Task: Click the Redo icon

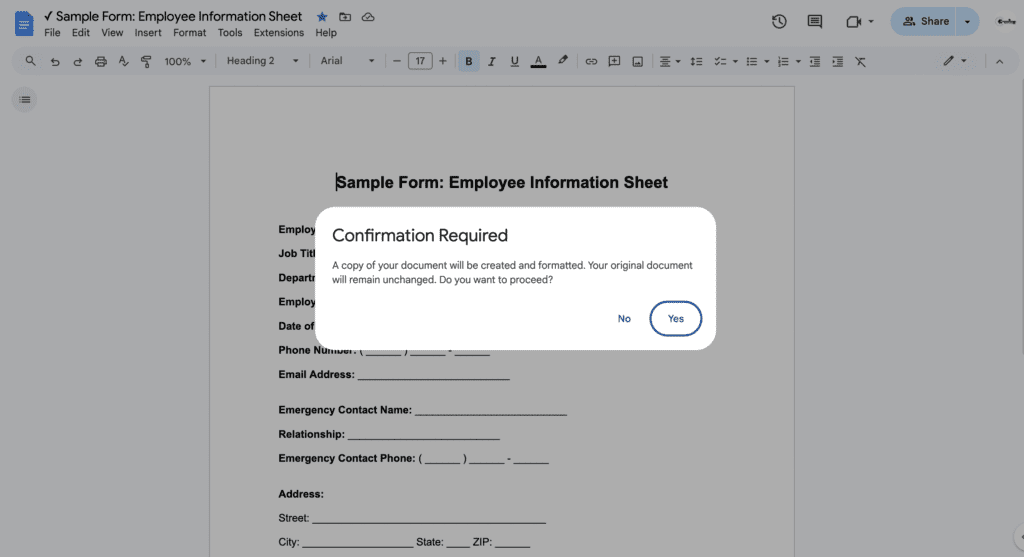Action: [78, 61]
